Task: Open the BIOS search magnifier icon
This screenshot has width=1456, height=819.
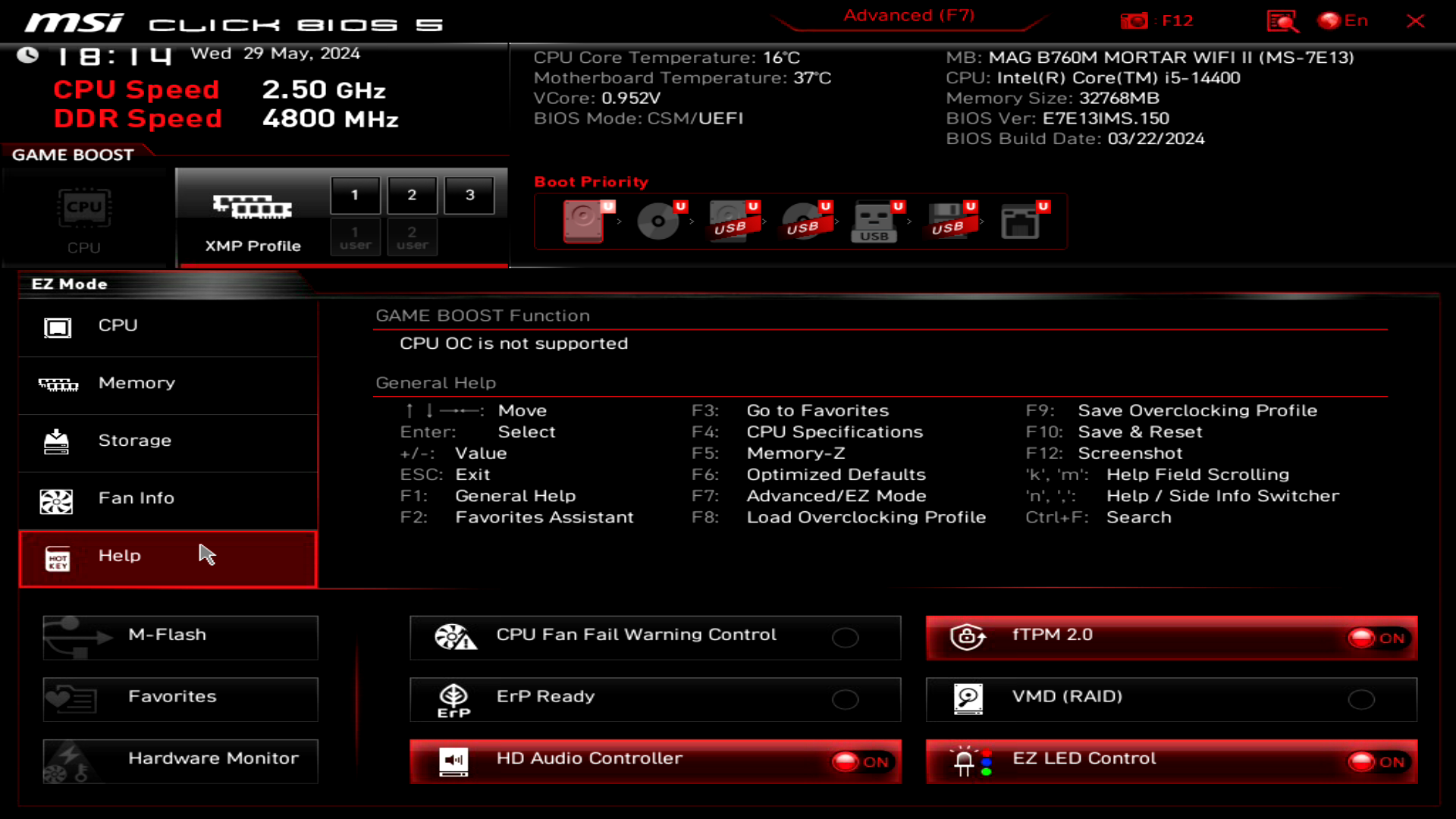Action: [1282, 20]
